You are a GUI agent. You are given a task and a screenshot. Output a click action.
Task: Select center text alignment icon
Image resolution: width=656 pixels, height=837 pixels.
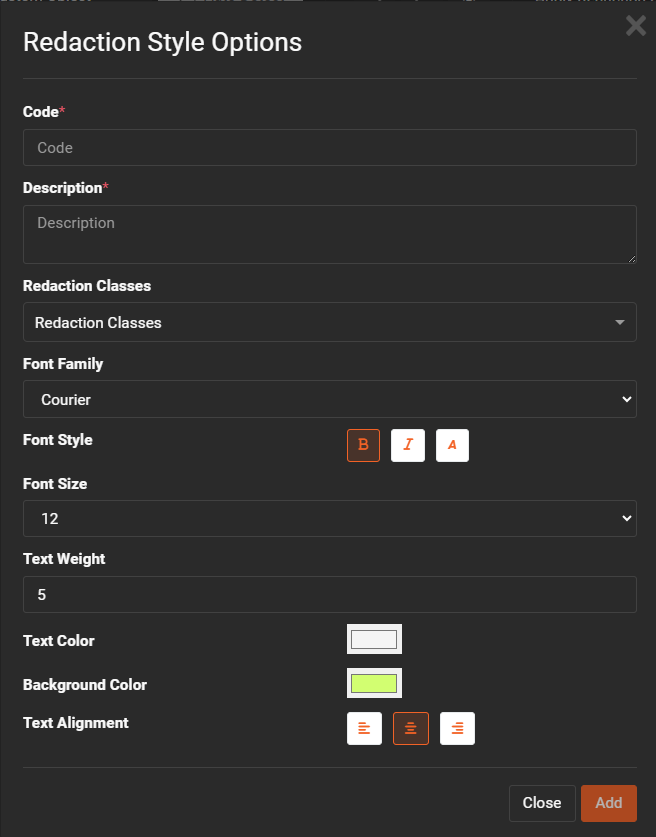coord(410,729)
